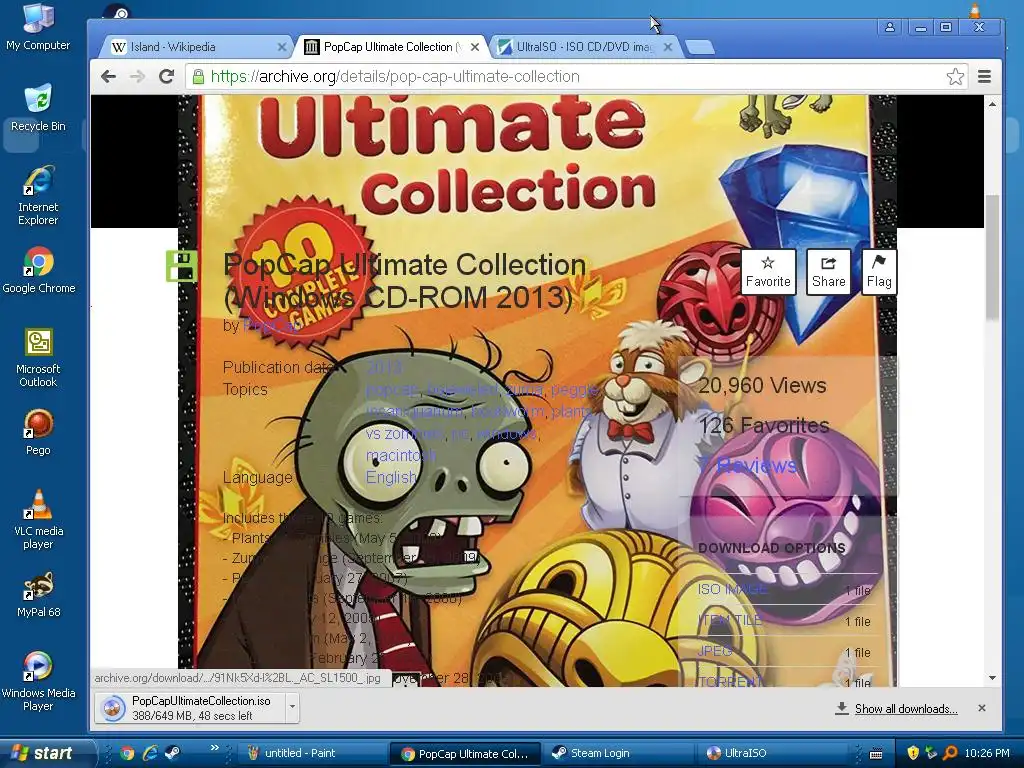This screenshot has height=768, width=1024.
Task: Close the UltraISO tab
Action: click(x=667, y=47)
